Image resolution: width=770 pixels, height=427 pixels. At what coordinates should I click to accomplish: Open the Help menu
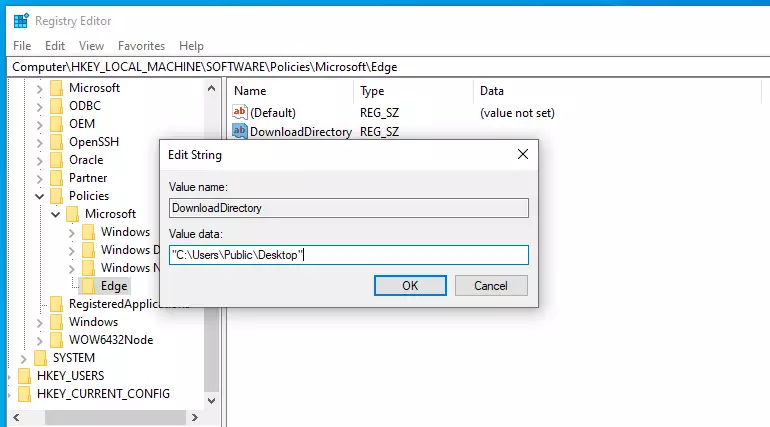click(x=191, y=46)
